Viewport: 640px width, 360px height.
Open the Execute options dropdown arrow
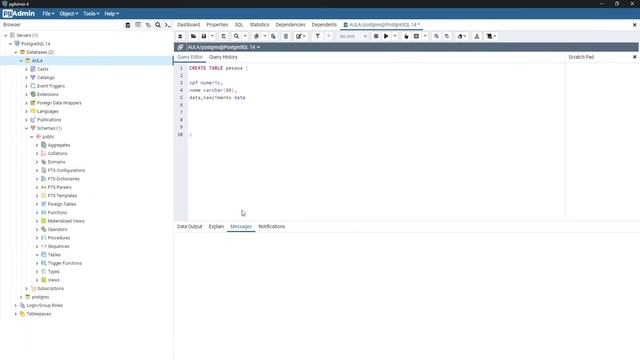395,36
